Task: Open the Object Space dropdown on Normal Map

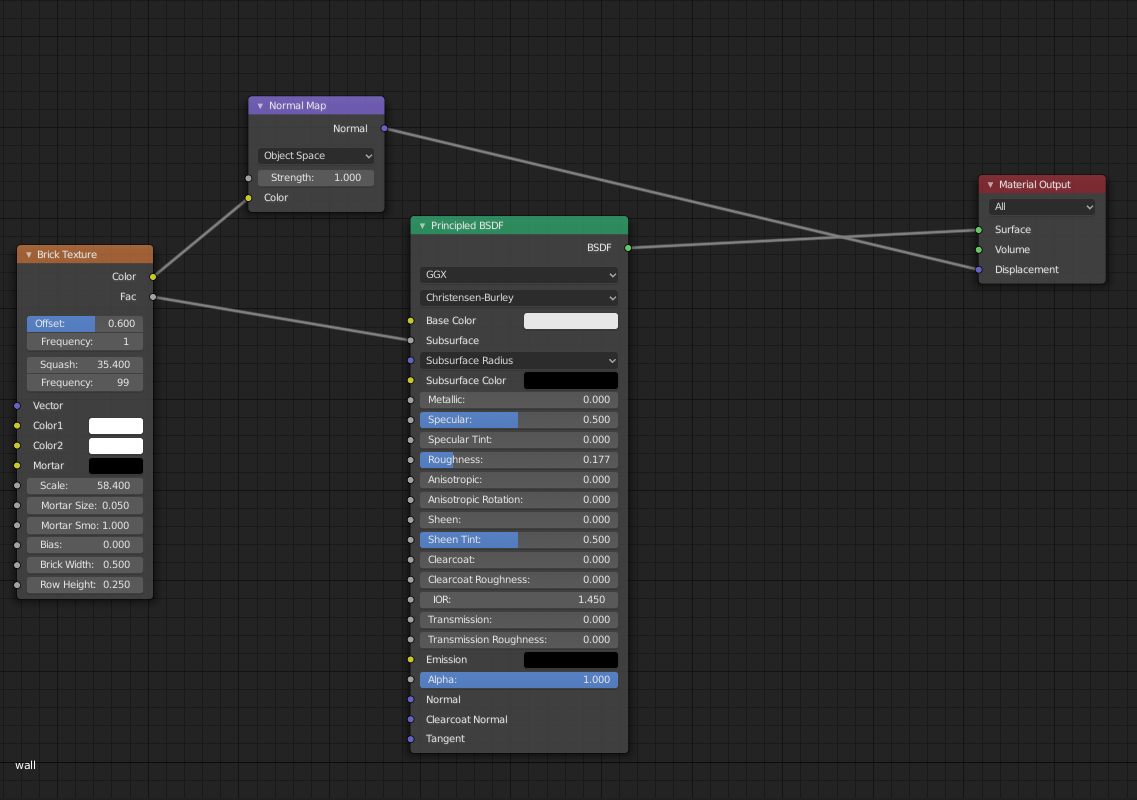Action: pos(316,155)
